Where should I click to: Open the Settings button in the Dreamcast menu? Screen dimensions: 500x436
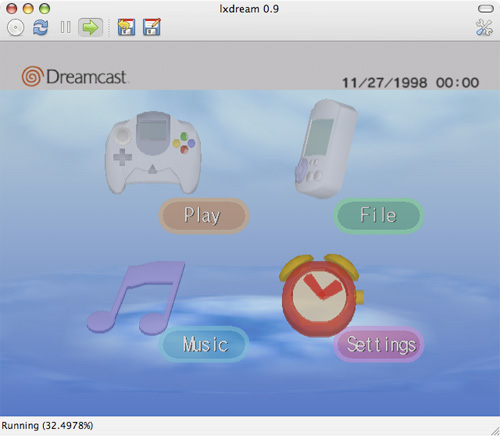[379, 344]
